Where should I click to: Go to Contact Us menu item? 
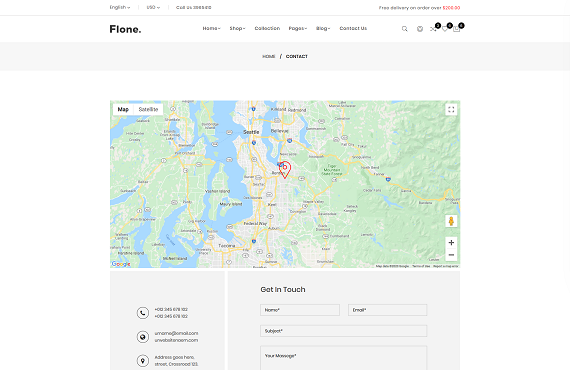click(x=353, y=28)
